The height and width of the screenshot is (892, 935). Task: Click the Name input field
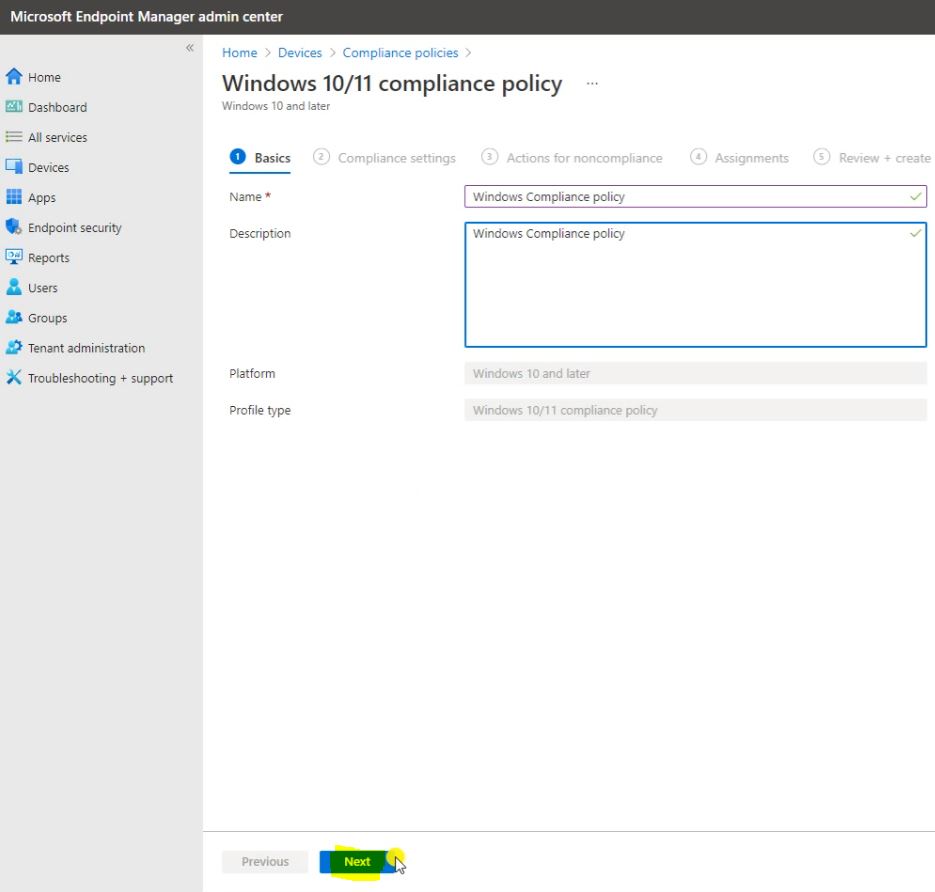(695, 197)
